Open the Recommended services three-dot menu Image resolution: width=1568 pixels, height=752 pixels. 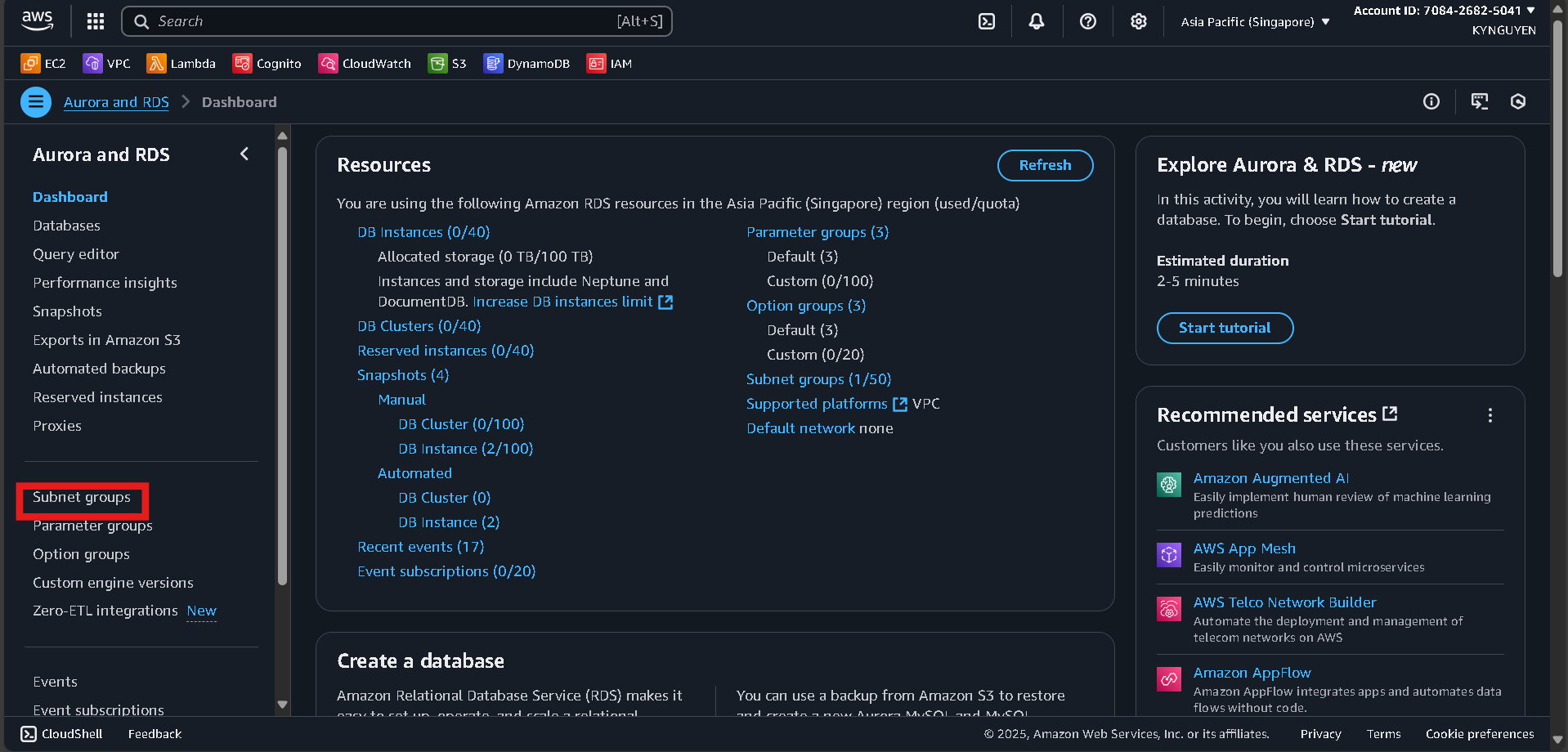click(1490, 415)
